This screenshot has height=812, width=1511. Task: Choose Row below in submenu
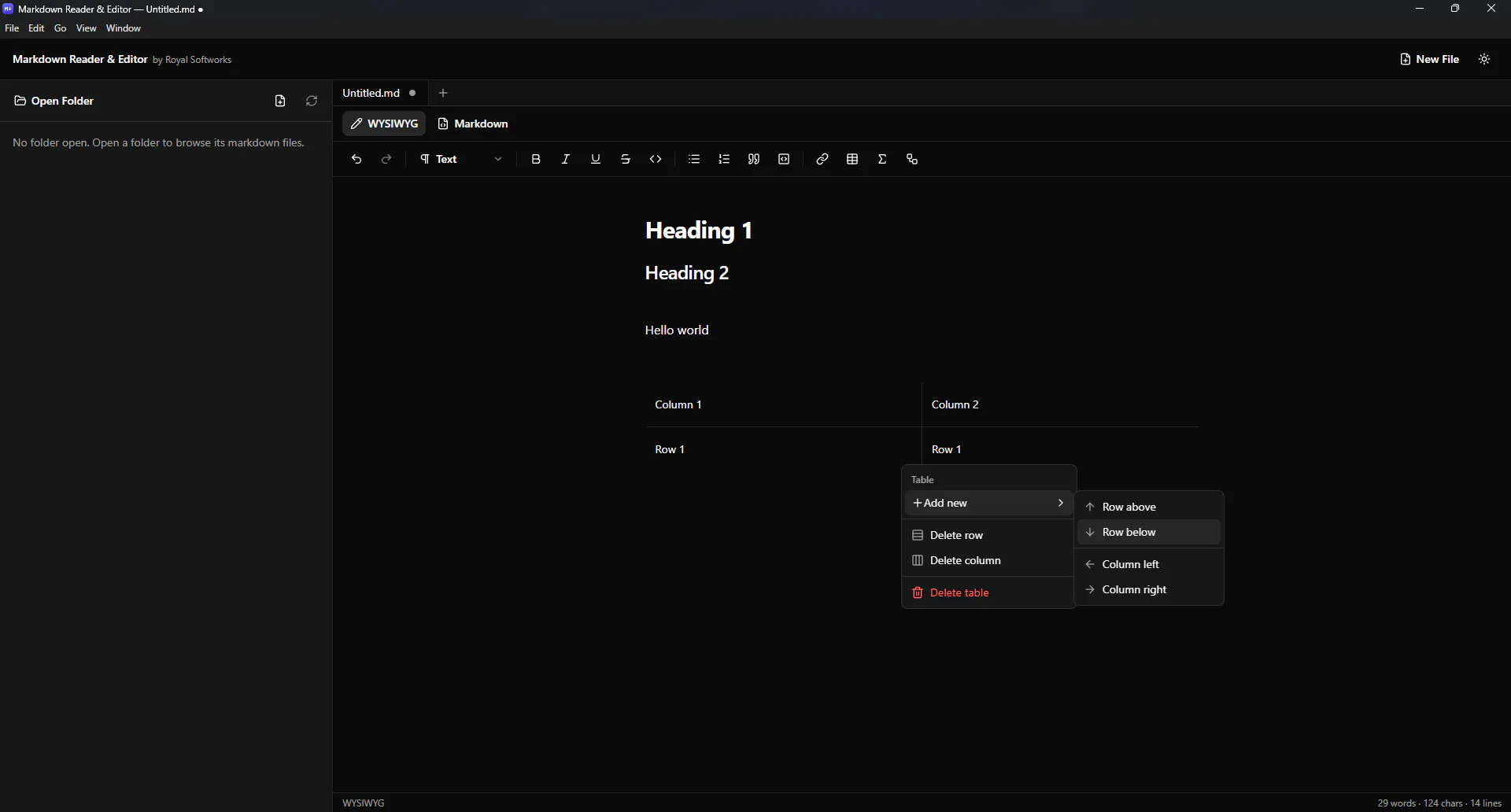pos(1149,532)
